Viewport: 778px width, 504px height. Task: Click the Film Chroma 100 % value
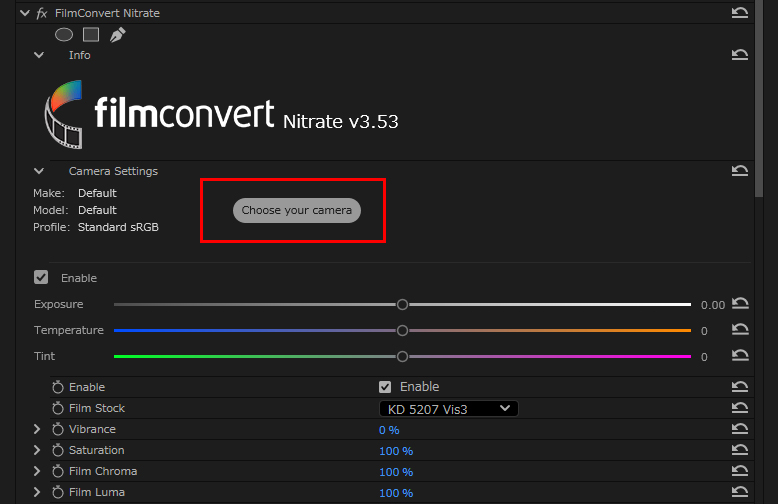tap(396, 472)
